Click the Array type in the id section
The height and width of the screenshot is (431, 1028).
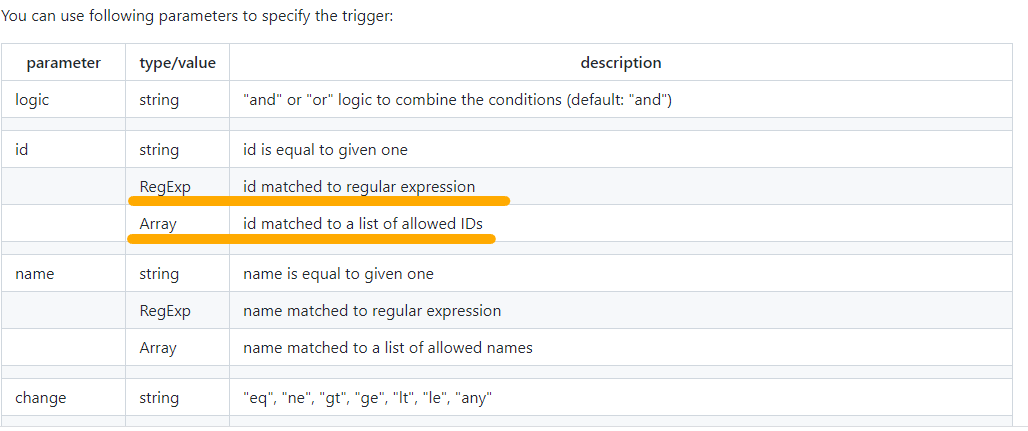[158, 224]
